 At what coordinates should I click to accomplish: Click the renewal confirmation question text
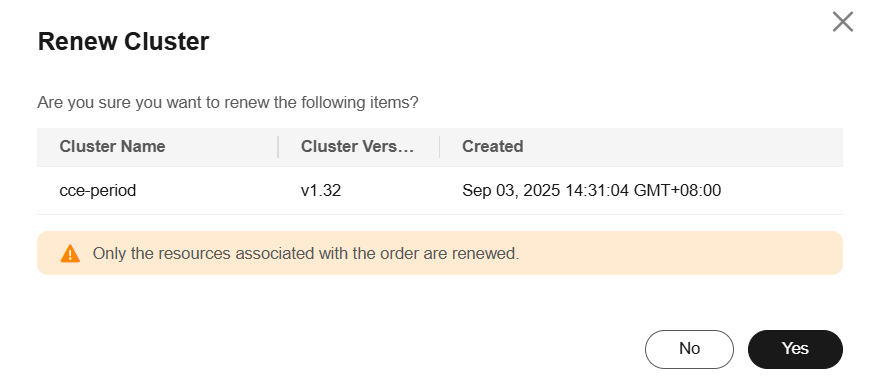point(228,102)
